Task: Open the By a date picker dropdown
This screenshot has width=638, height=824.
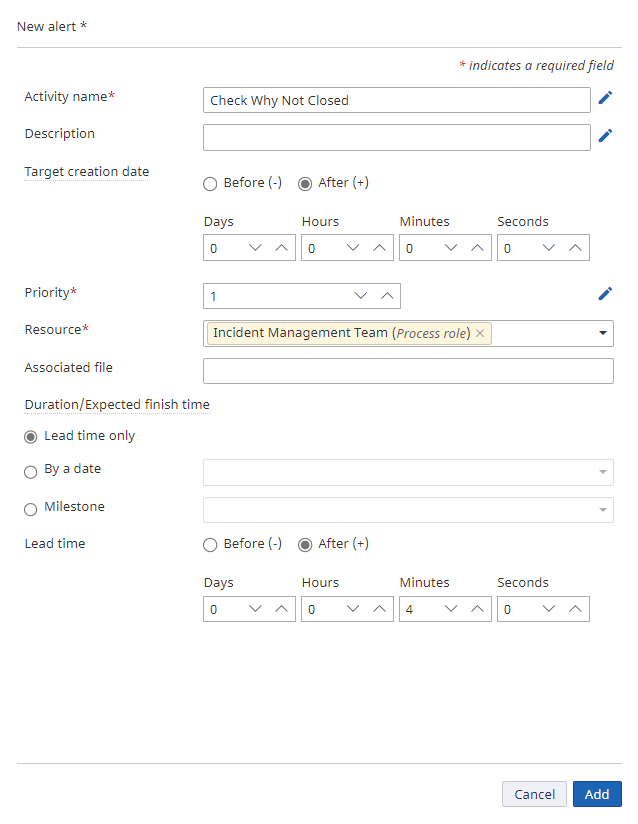Action: [x=601, y=472]
